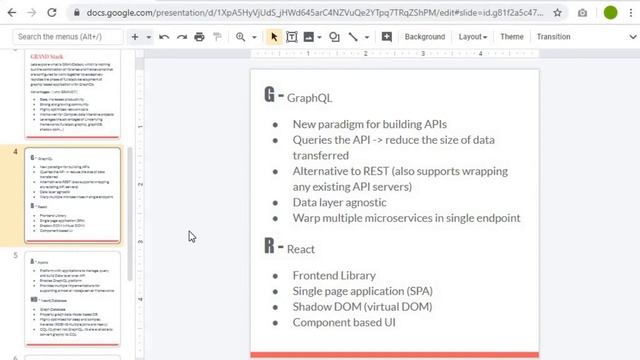The height and width of the screenshot is (360, 640).
Task: Click 'Queries the API' bullet text
Action: (393, 147)
